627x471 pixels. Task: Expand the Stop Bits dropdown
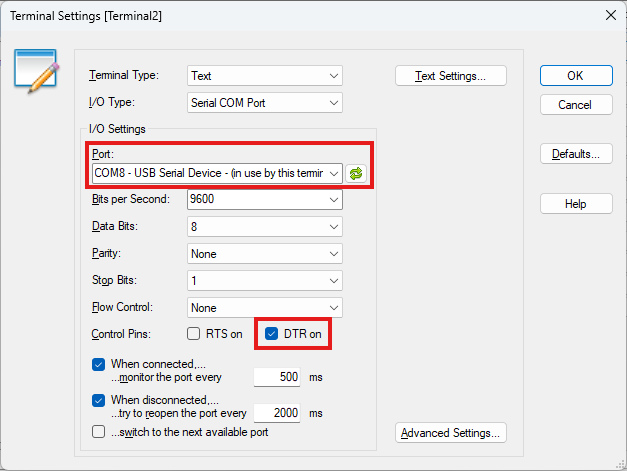265,281
